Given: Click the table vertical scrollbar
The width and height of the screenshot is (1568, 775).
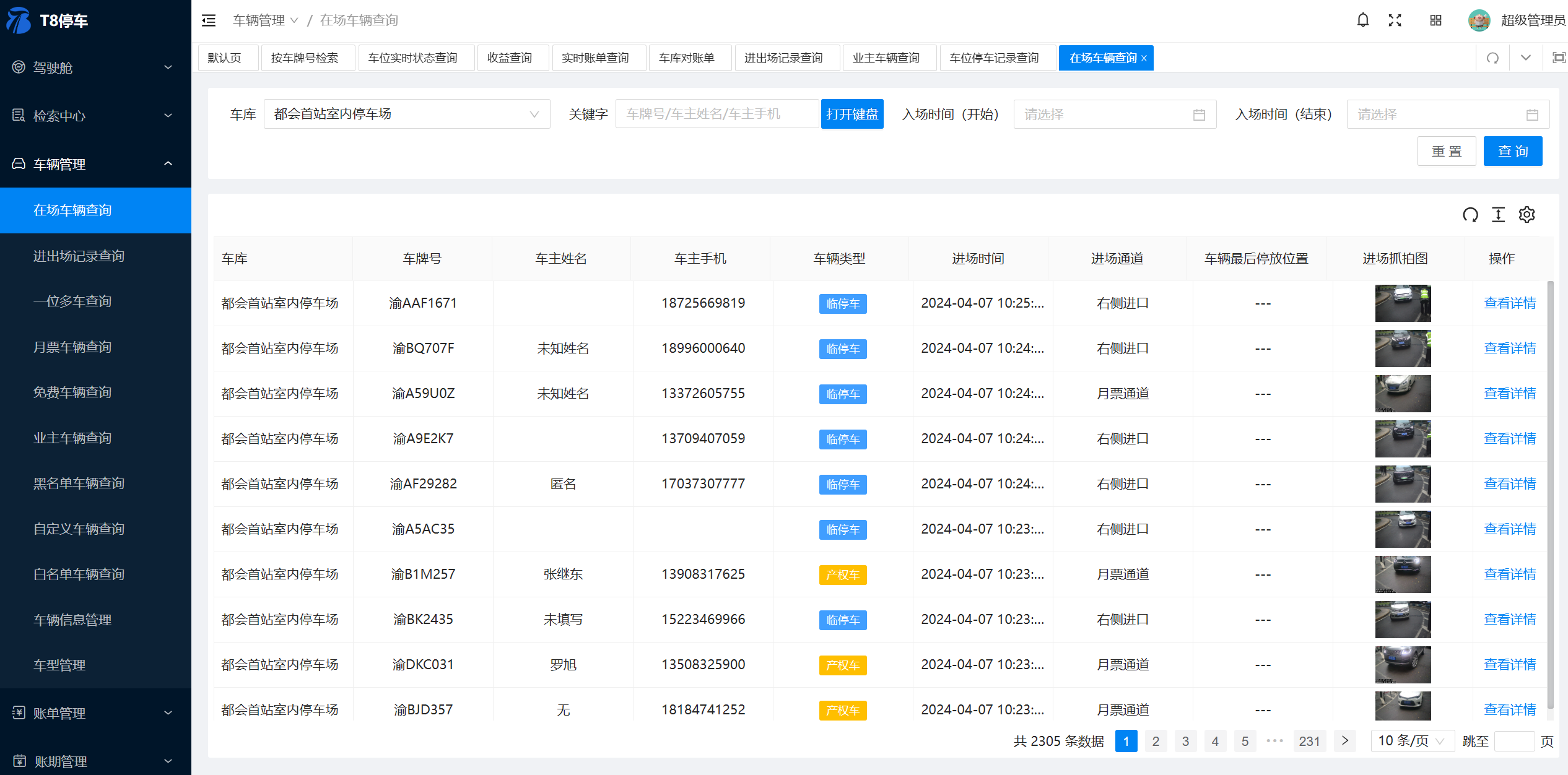Looking at the screenshot, I should [1550, 495].
